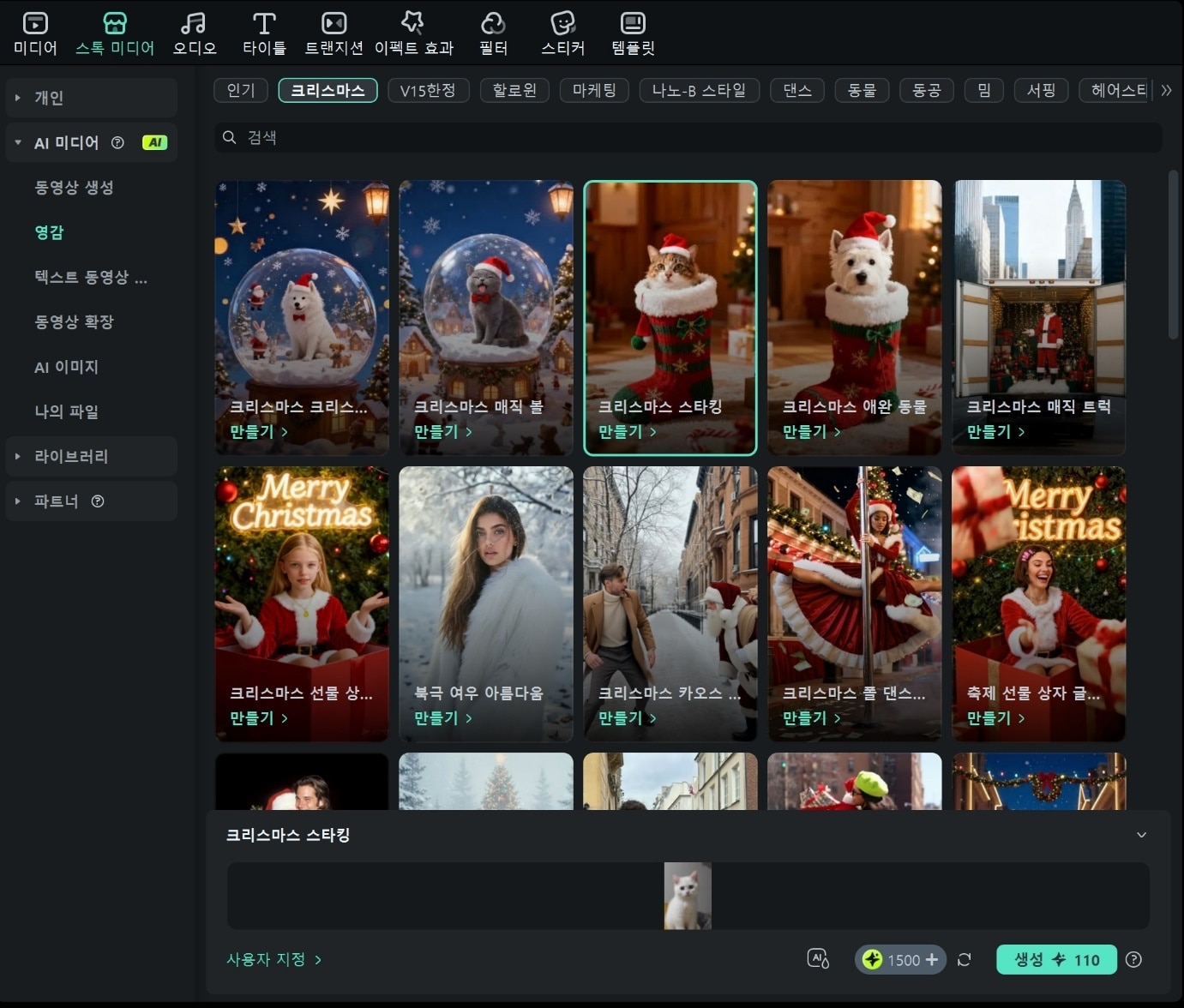Select the 마케팅 category tag

594,91
